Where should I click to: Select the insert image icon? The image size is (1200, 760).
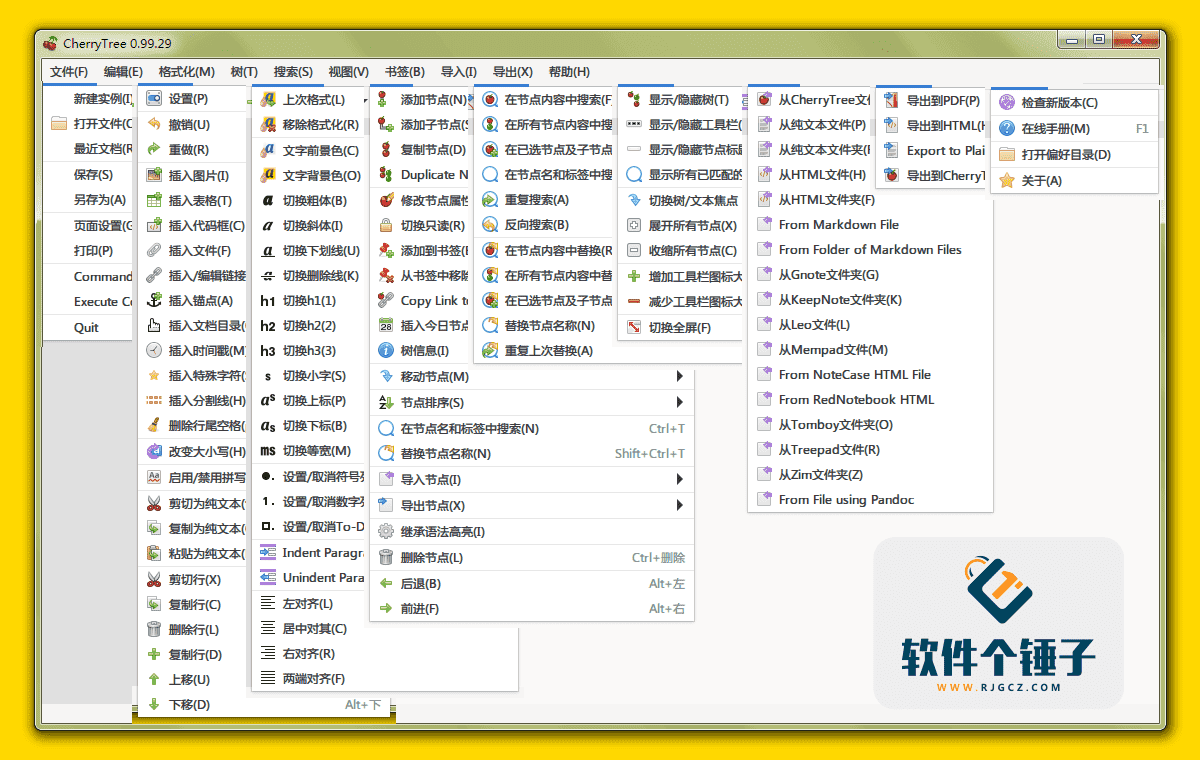coord(156,174)
